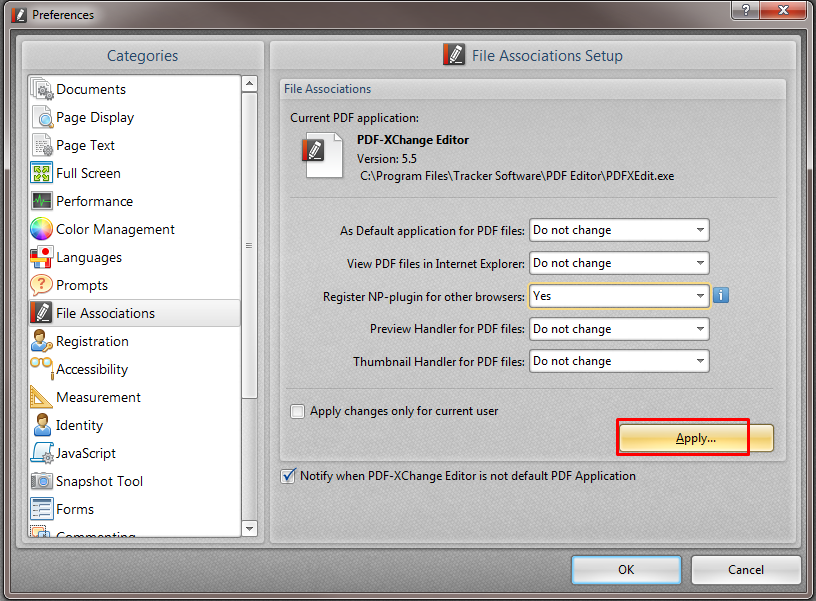Select File Associations category
The width and height of the screenshot is (816, 601).
coord(134,313)
